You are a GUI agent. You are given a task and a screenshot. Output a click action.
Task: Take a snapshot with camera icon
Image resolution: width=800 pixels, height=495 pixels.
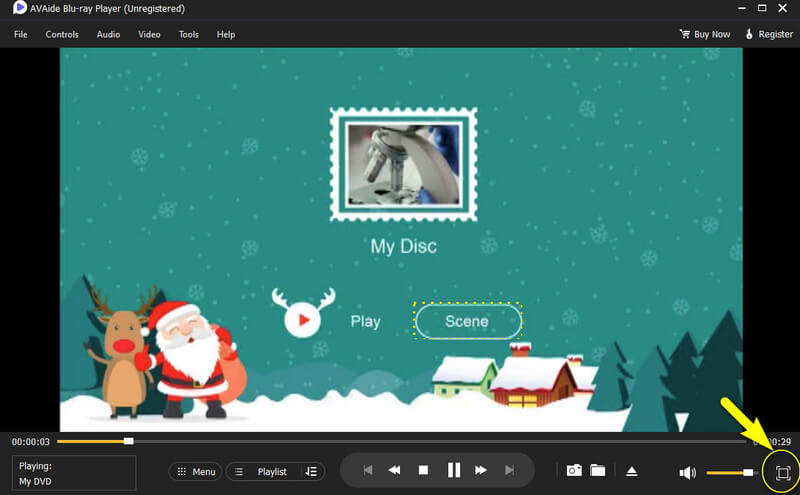pyautogui.click(x=574, y=470)
